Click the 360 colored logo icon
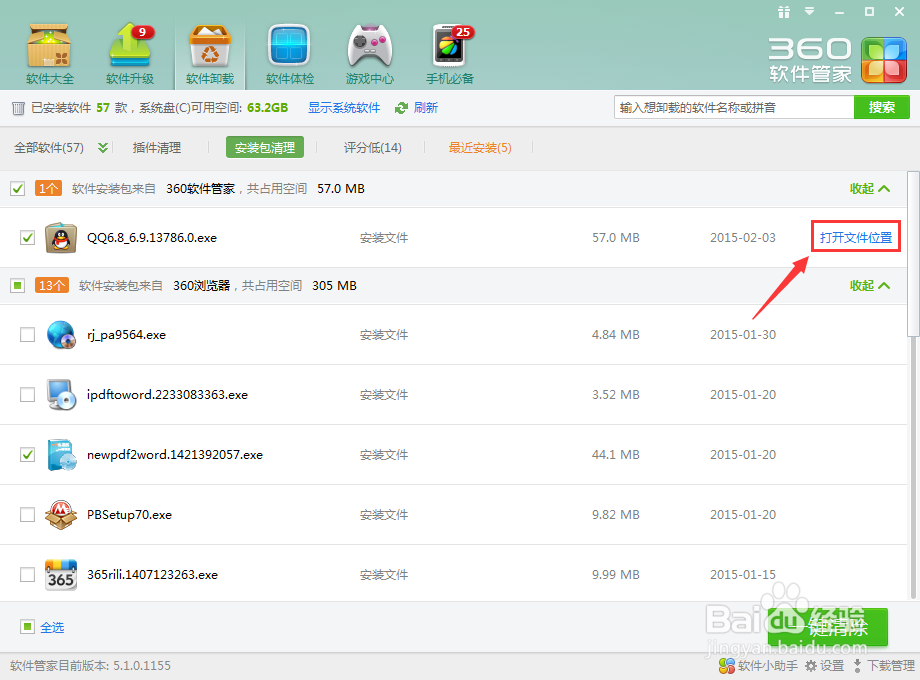 pyautogui.click(x=884, y=60)
